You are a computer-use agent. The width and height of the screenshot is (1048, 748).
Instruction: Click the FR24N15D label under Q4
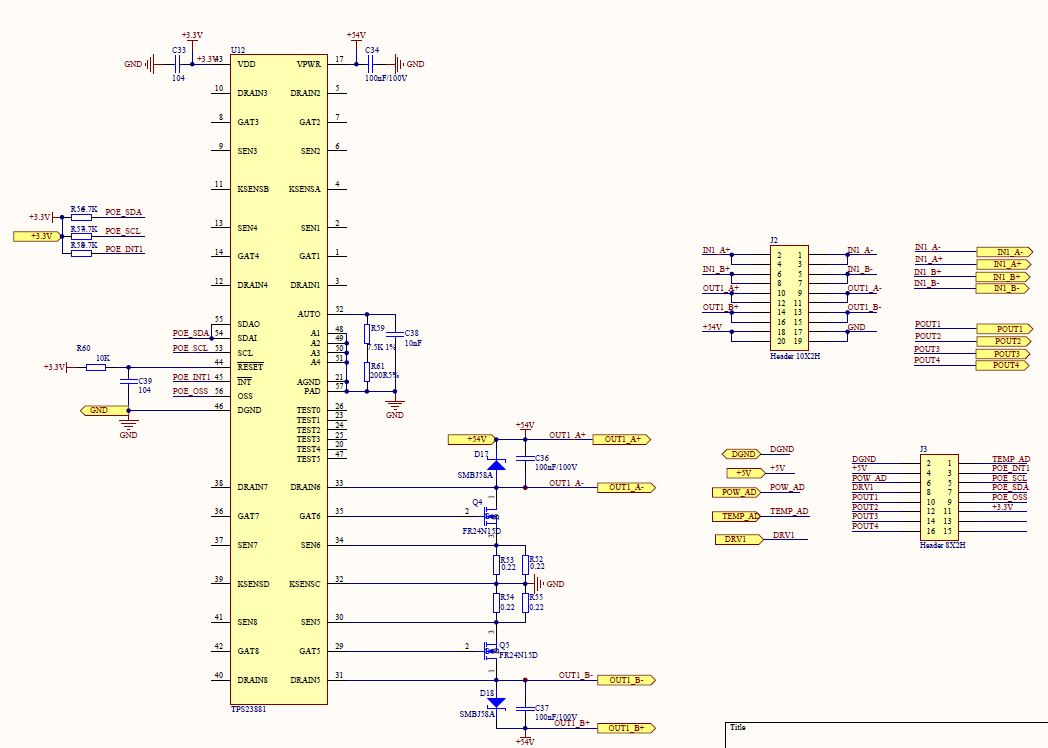[x=482, y=531]
